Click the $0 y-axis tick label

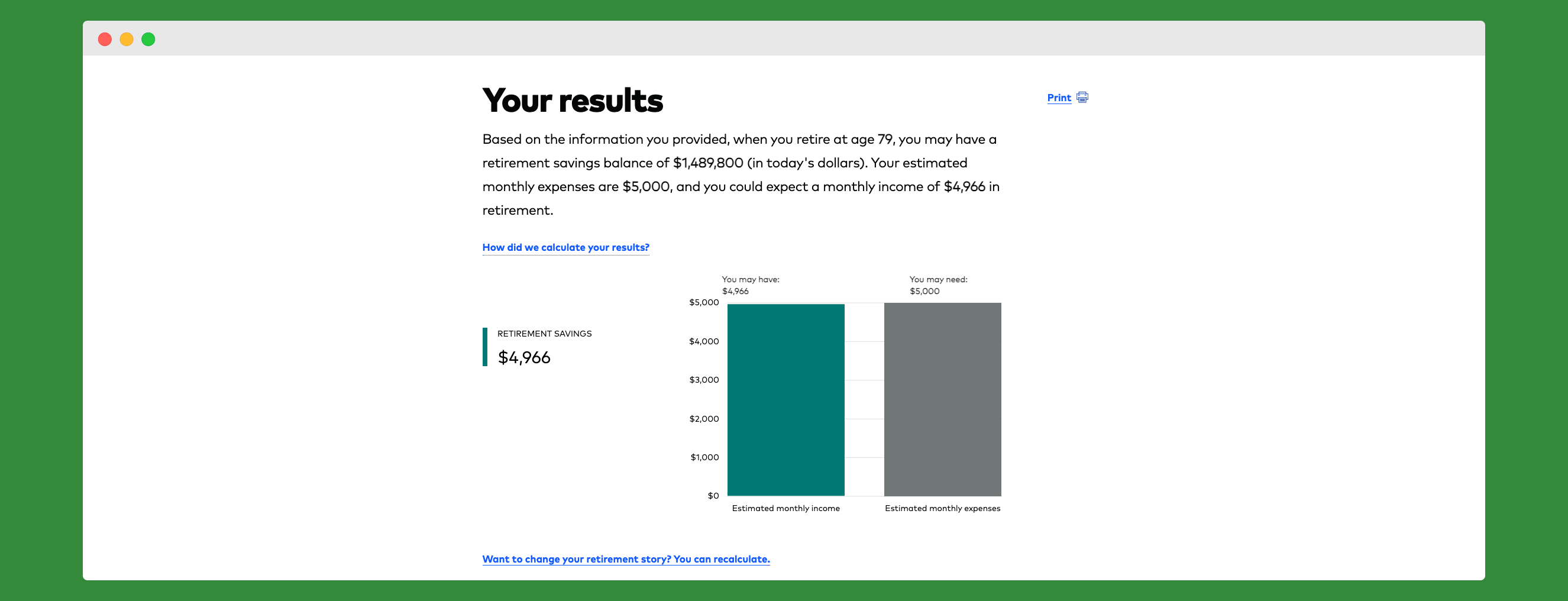coord(713,496)
